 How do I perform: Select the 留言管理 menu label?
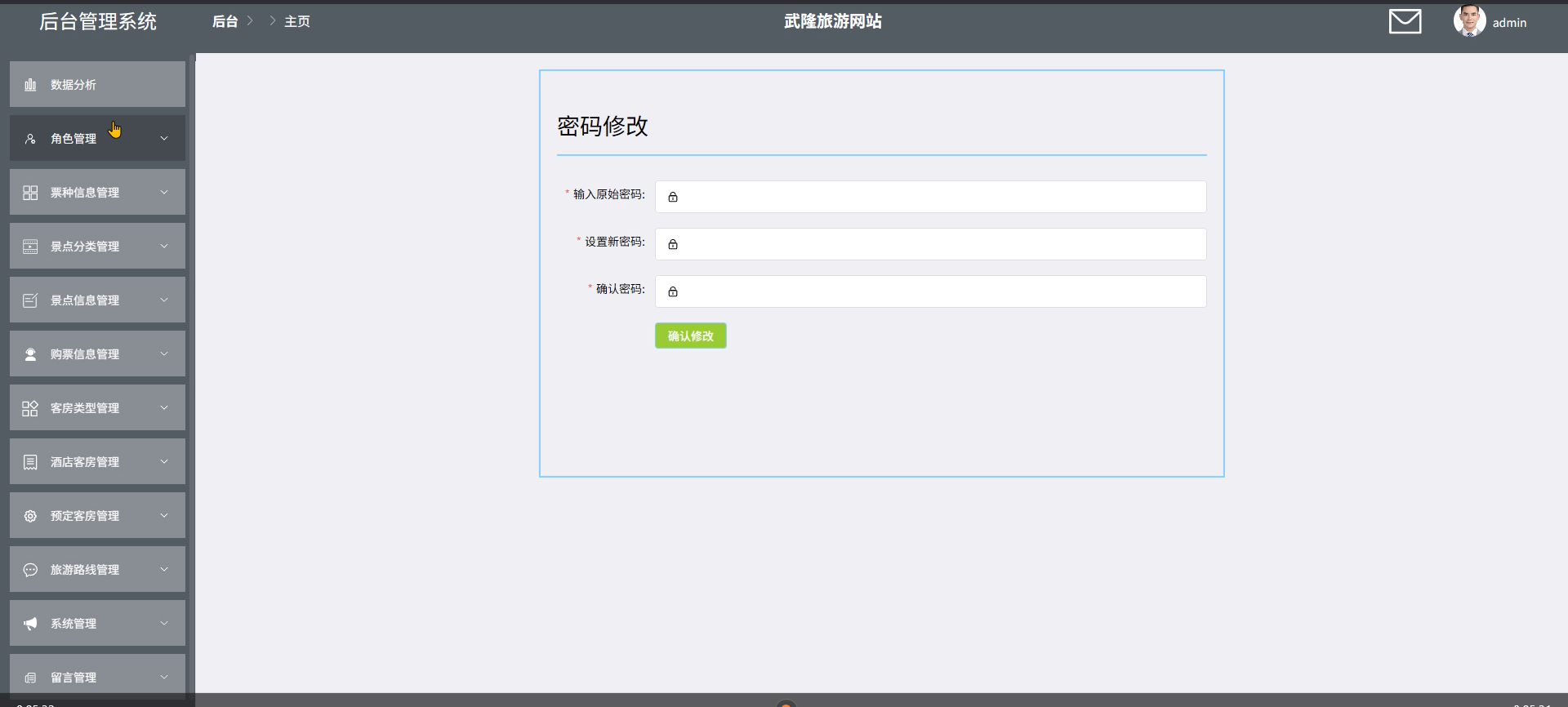(73, 678)
